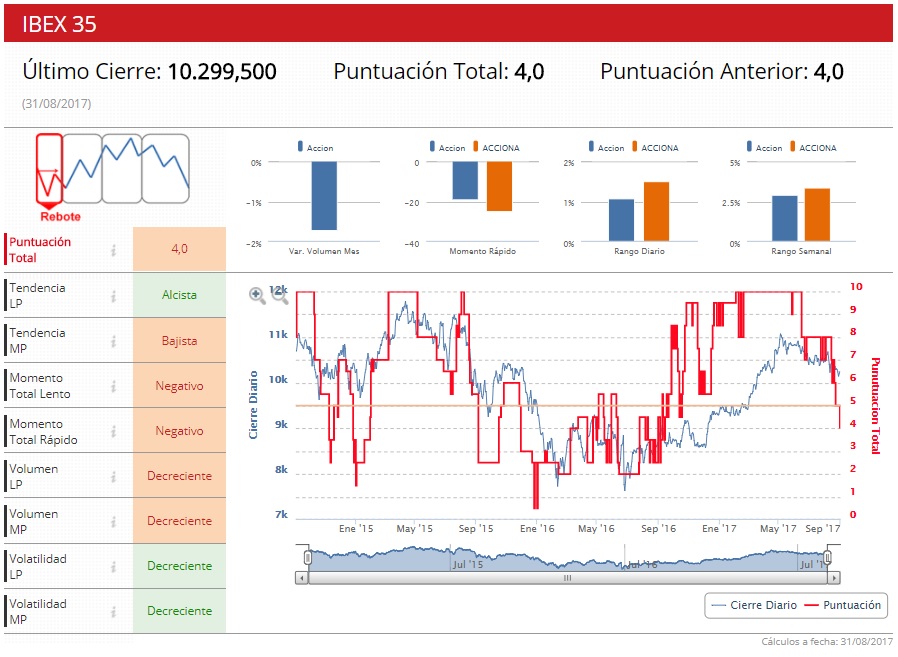This screenshot has height=657, width=898.
Task: Click Decreciente value for Volumen LP
Action: pos(179,476)
